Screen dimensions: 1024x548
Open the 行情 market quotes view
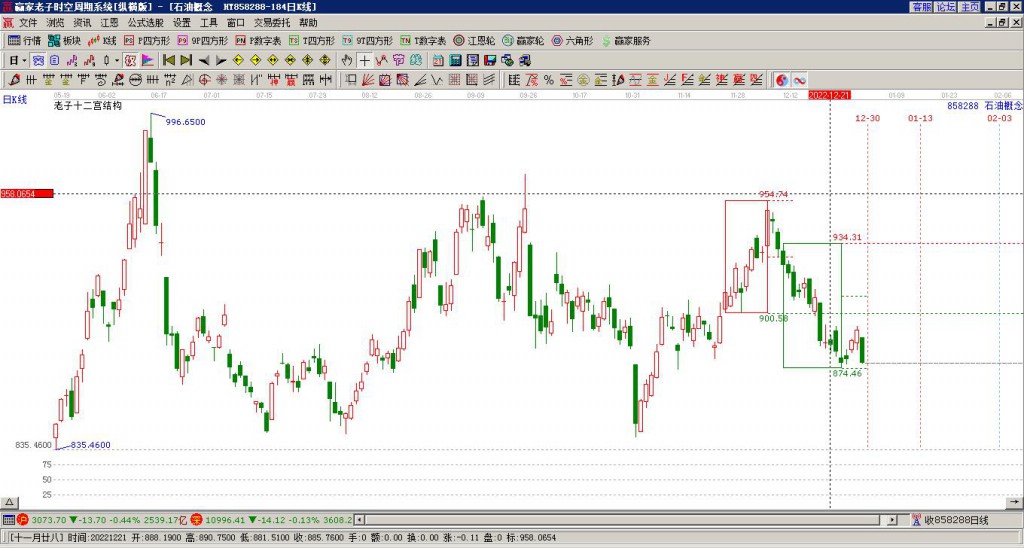point(24,40)
